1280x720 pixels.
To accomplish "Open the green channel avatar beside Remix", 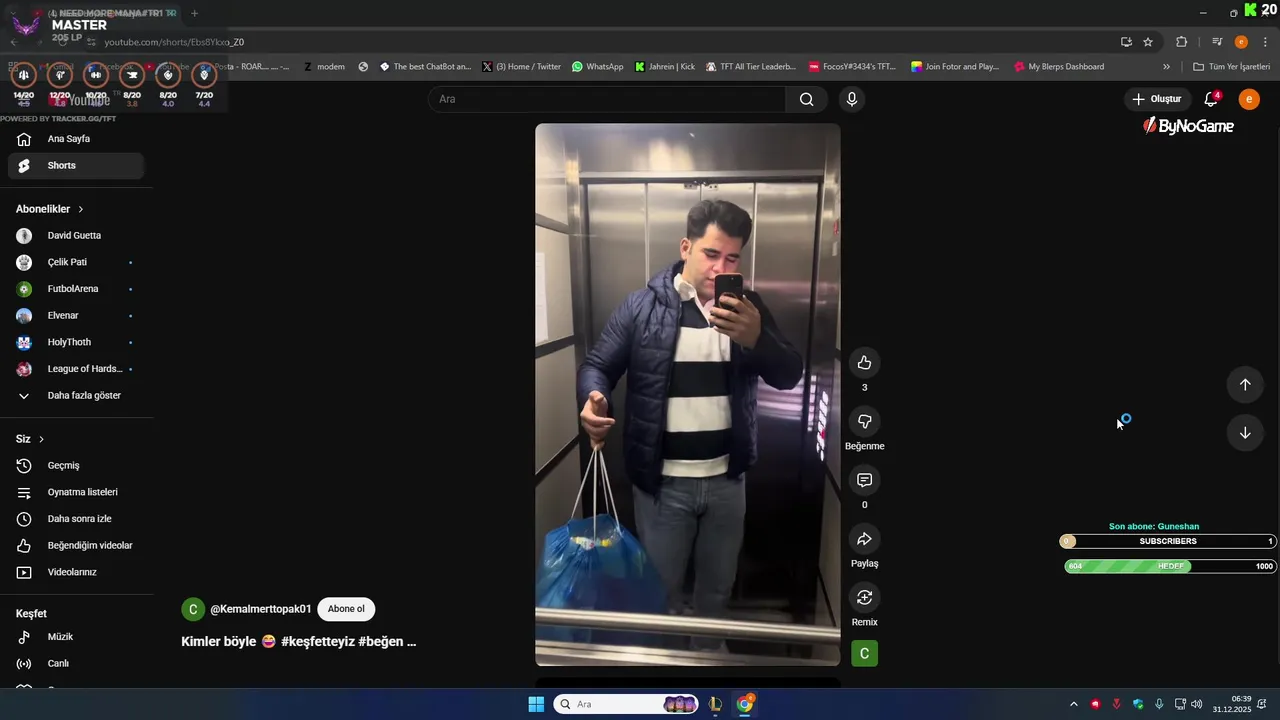I will (864, 654).
